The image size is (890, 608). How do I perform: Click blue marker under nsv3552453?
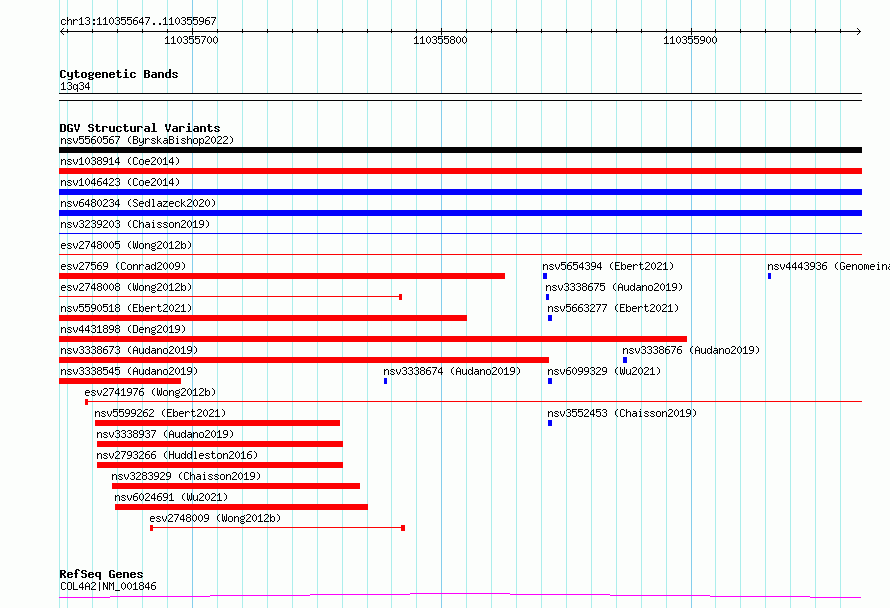[x=549, y=423]
